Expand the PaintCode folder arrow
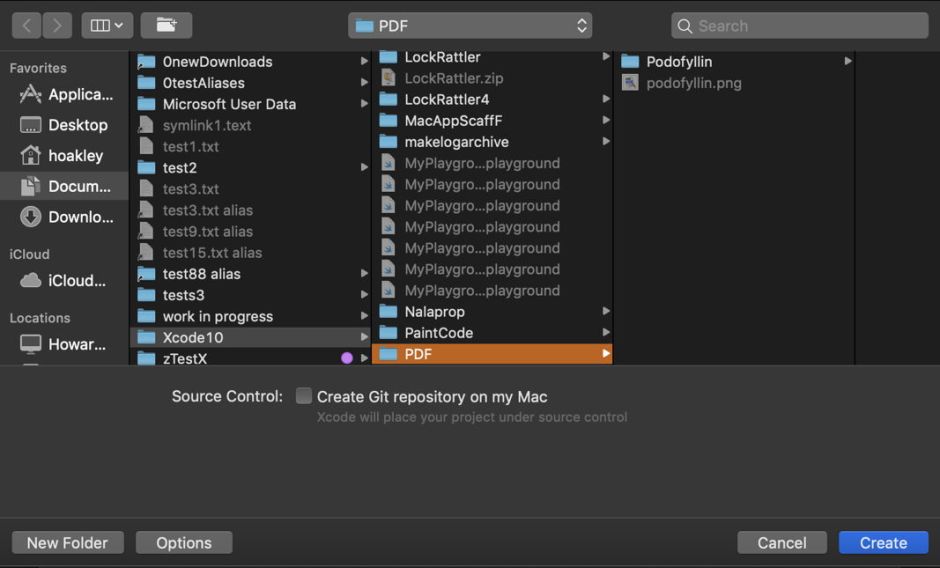This screenshot has width=940, height=568. (606, 332)
